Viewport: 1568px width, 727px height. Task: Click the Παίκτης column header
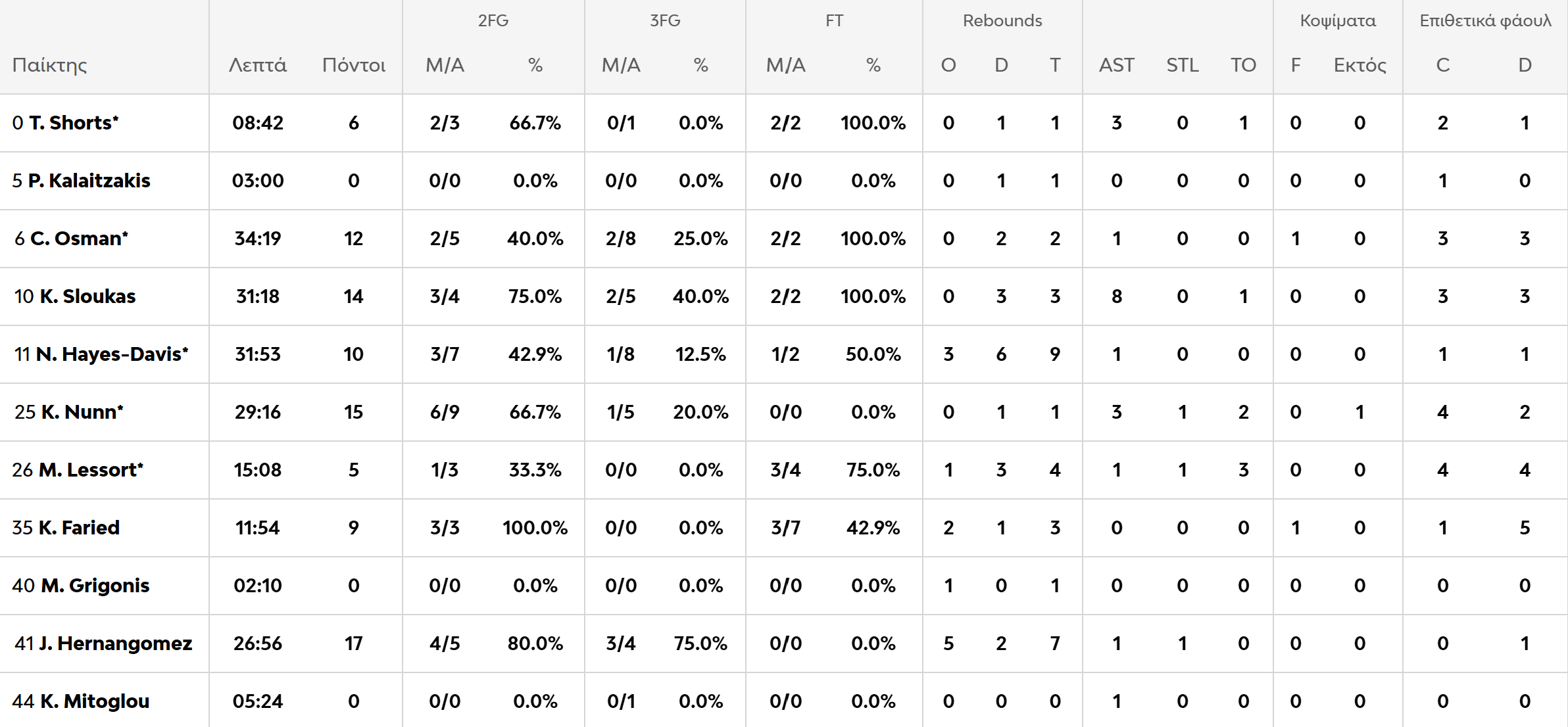[50, 65]
